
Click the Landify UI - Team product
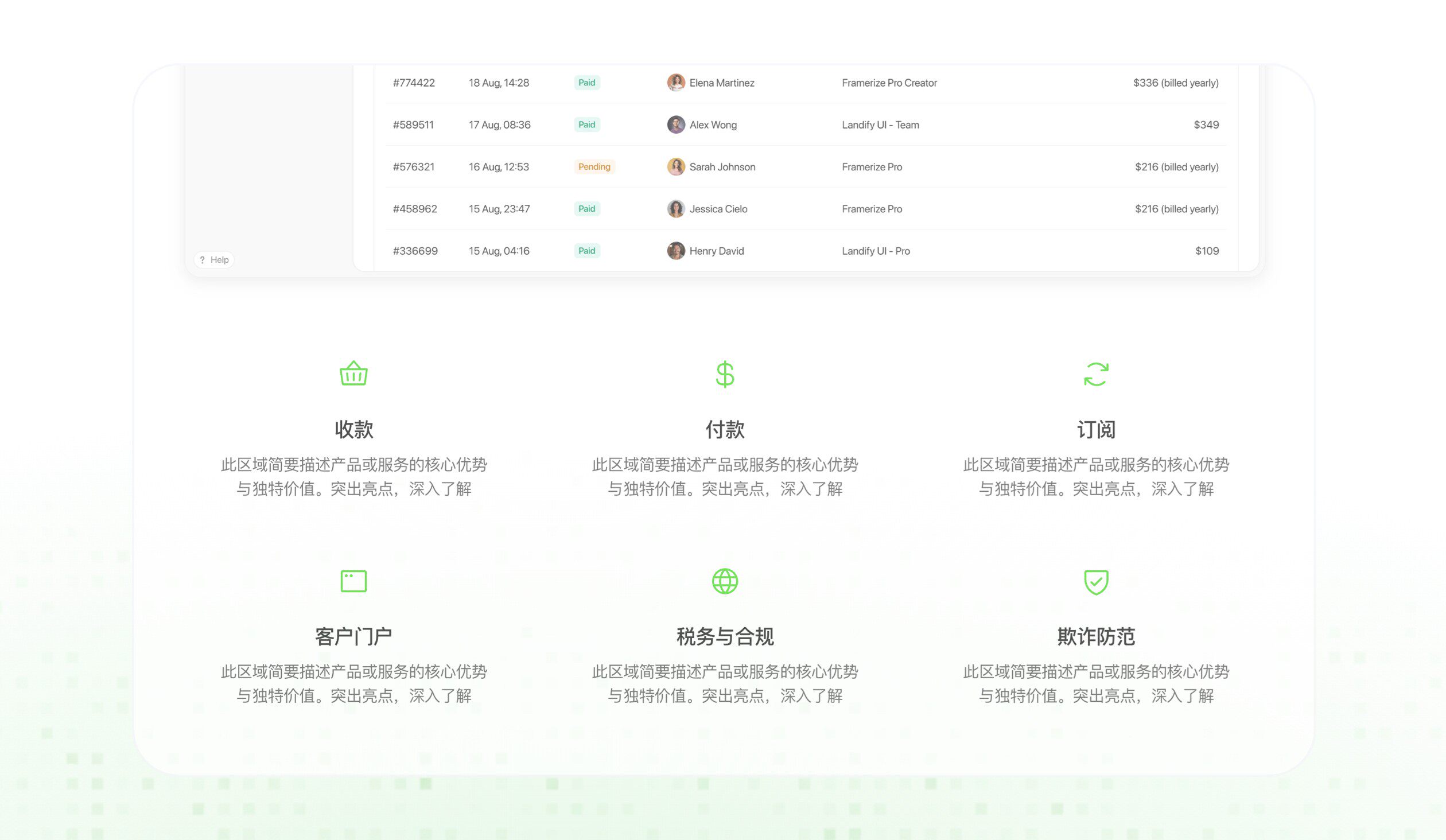pos(880,125)
